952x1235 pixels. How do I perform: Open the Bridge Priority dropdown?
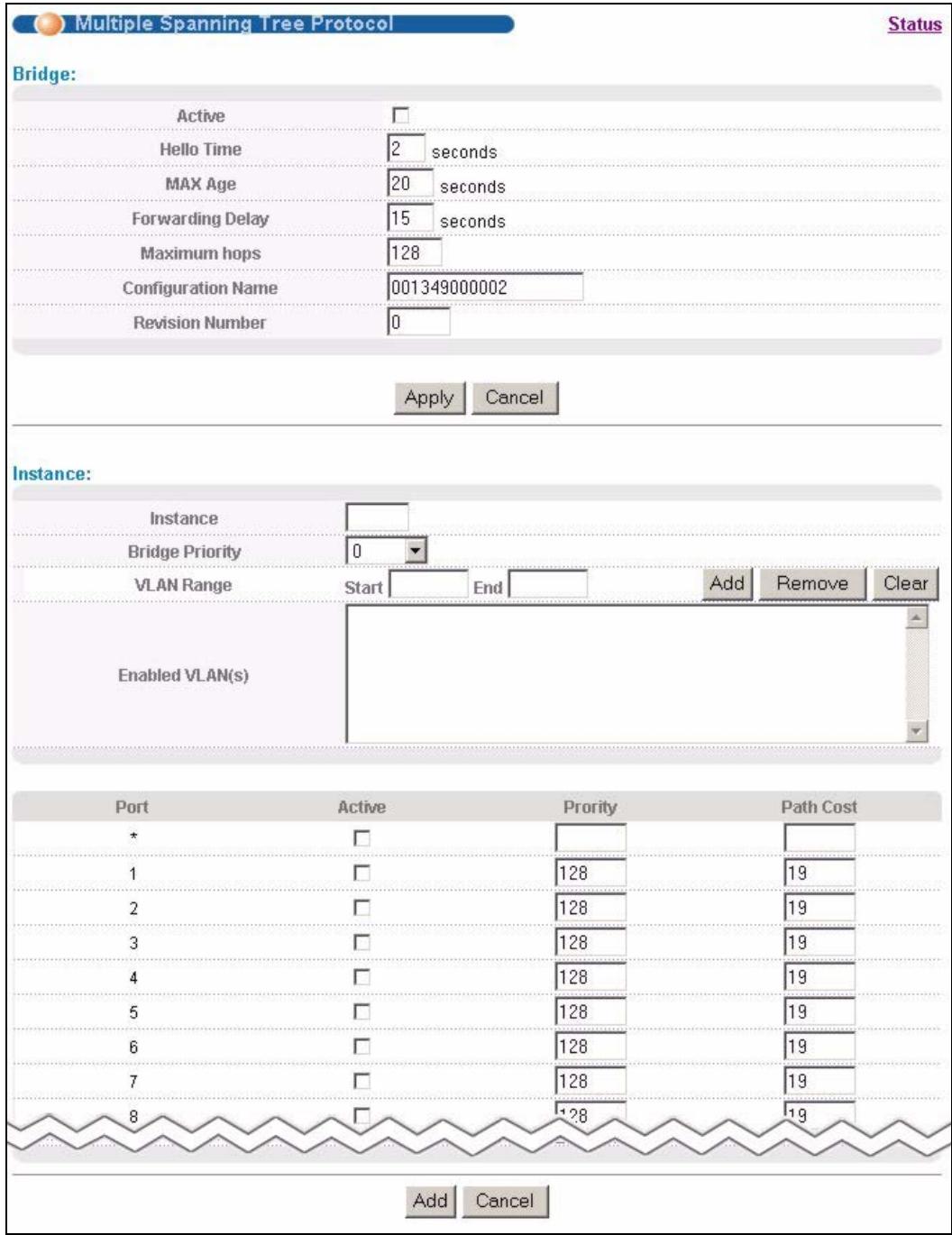pos(387,551)
